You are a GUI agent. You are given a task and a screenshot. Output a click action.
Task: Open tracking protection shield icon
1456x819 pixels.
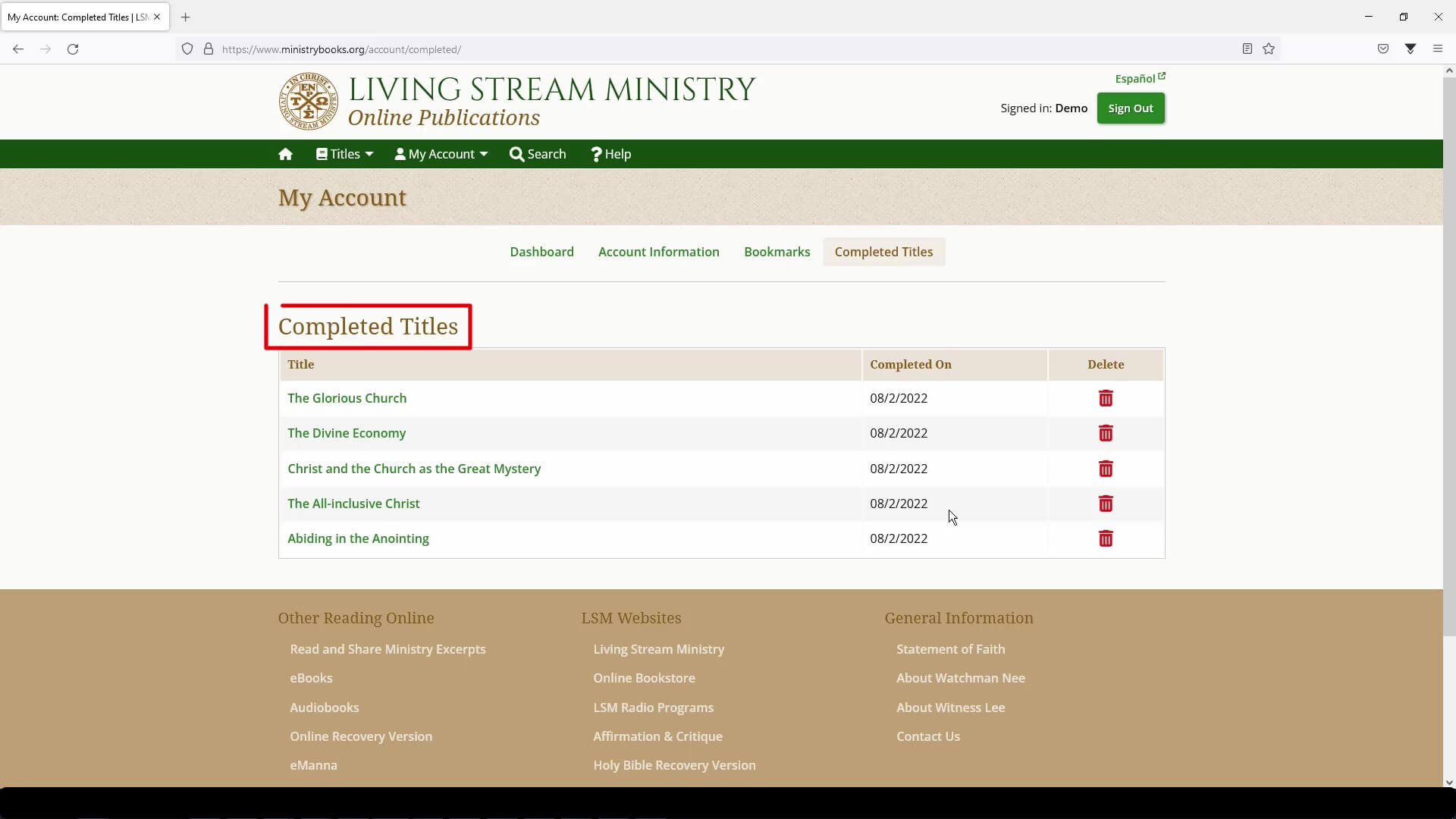coord(187,49)
